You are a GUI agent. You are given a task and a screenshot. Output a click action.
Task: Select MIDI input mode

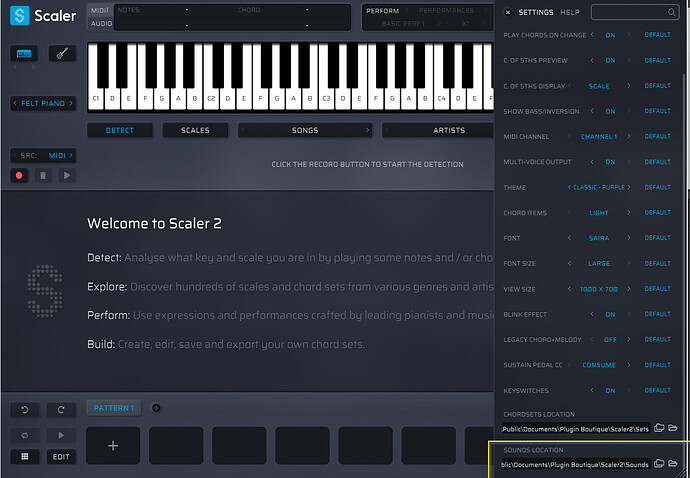100,11
